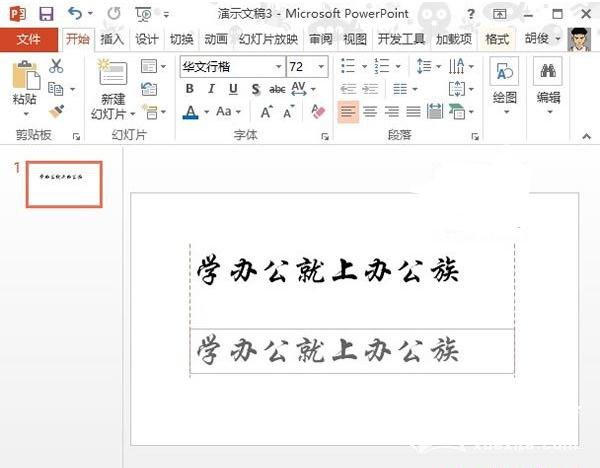The height and width of the screenshot is (468, 600).
Task: Open Align Text vertical dropdown
Action: pos(461,89)
